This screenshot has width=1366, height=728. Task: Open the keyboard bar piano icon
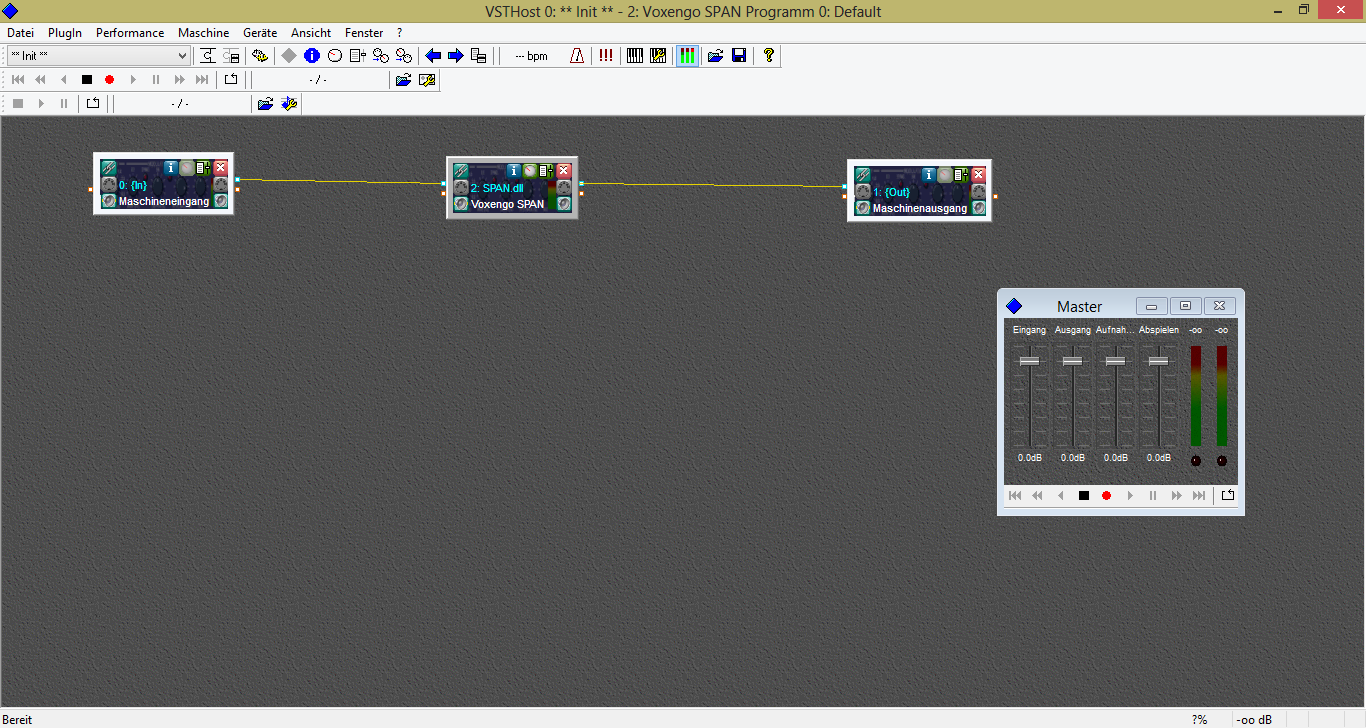coord(634,56)
